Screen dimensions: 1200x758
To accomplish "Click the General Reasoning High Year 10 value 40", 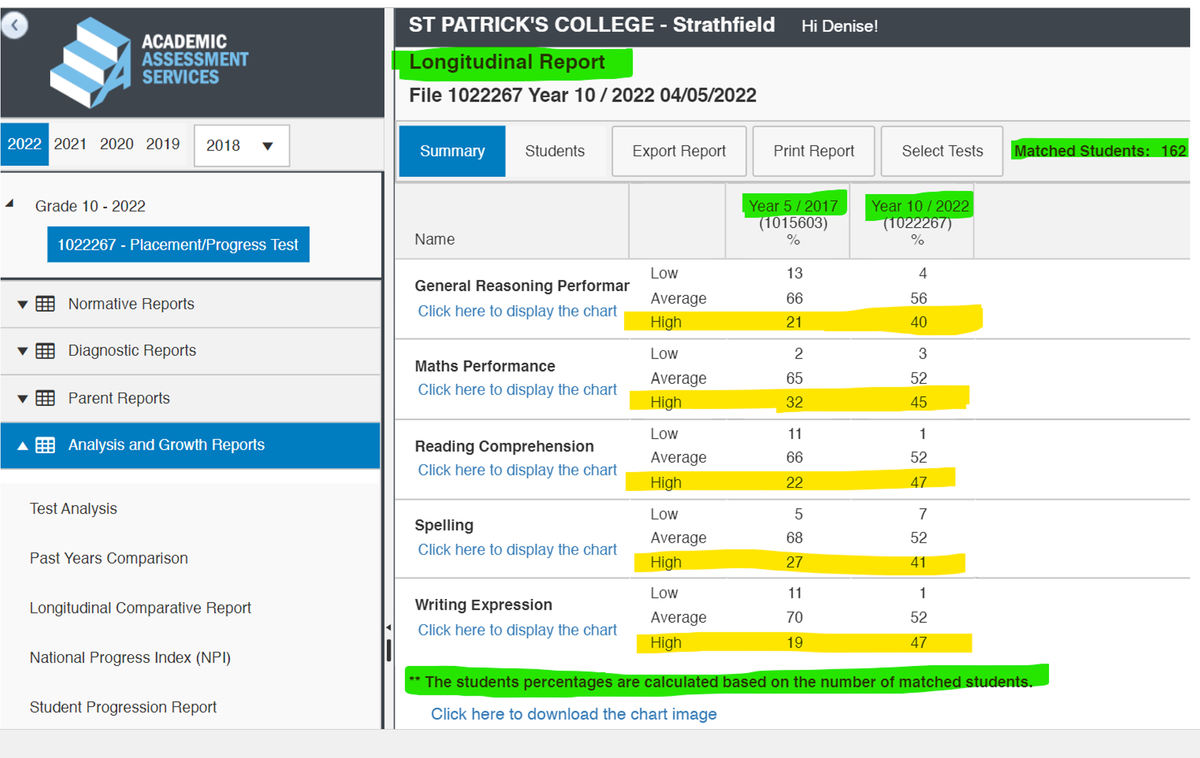I will click(x=919, y=322).
